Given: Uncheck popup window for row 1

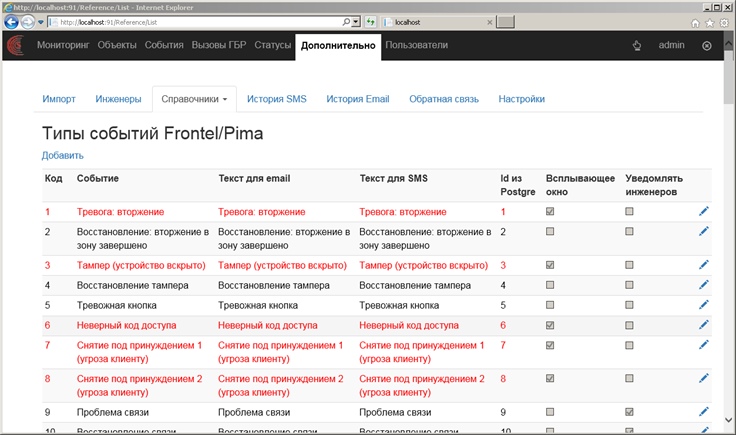Looking at the screenshot, I should pyautogui.click(x=550, y=211).
